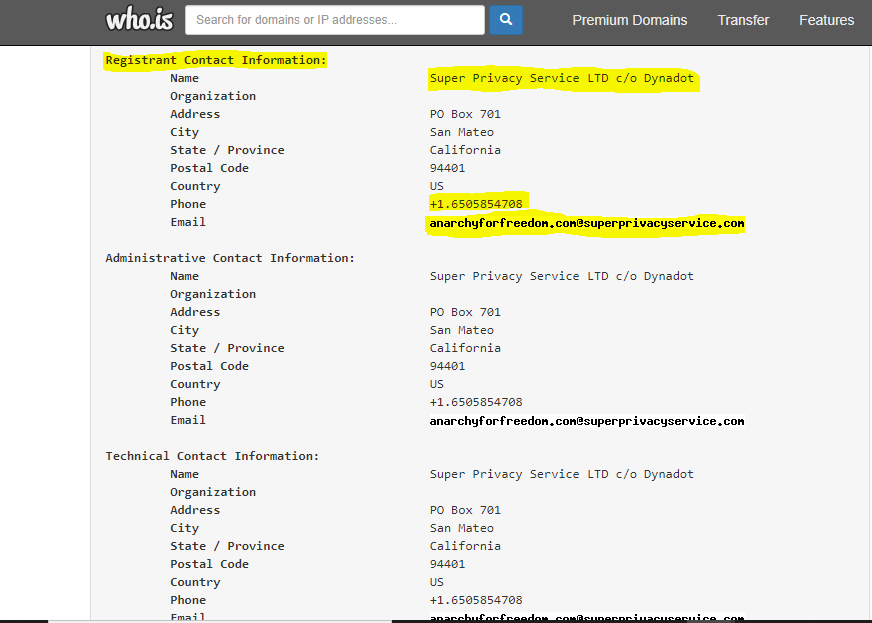The height and width of the screenshot is (623, 872).
Task: Select the administrative contact name value
Action: 562,276
